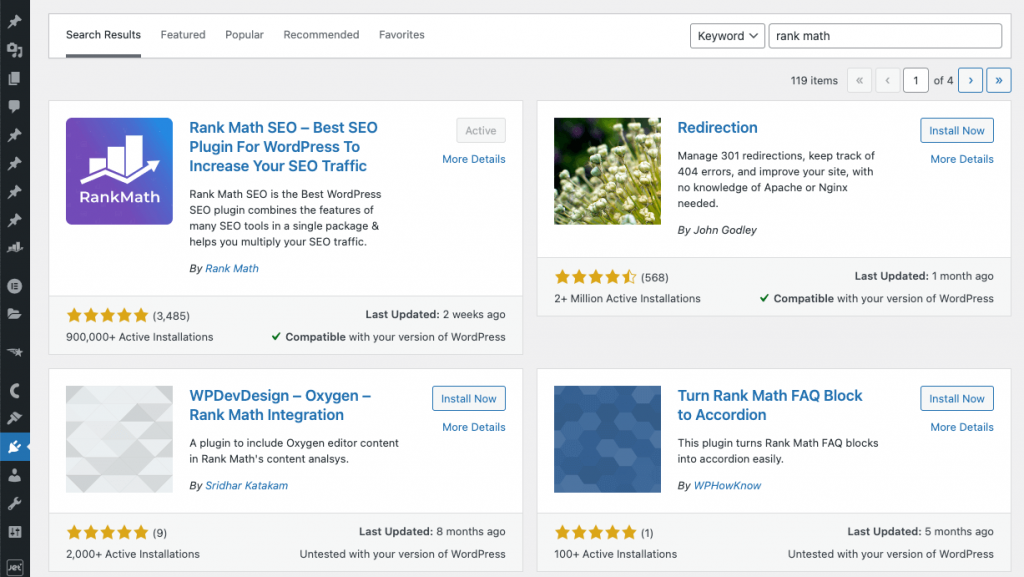This screenshot has height=577, width=1024.
Task: Click the current page number field
Action: point(916,80)
